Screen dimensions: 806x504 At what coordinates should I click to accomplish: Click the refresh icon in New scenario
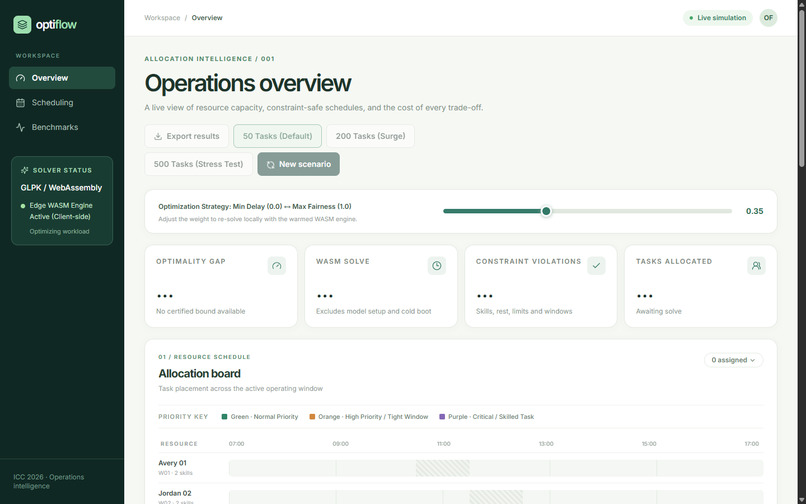[270, 165]
